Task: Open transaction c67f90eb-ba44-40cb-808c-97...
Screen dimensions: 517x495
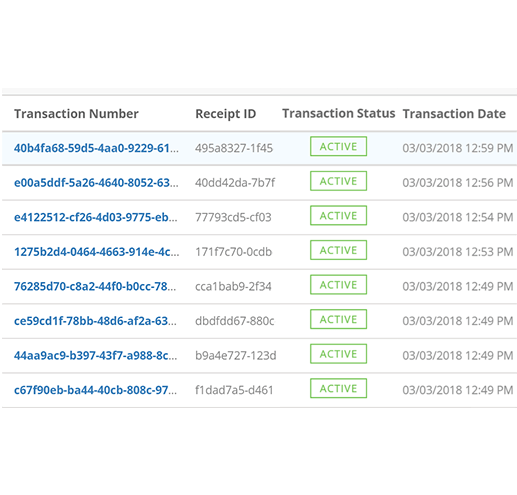Action: click(x=95, y=390)
